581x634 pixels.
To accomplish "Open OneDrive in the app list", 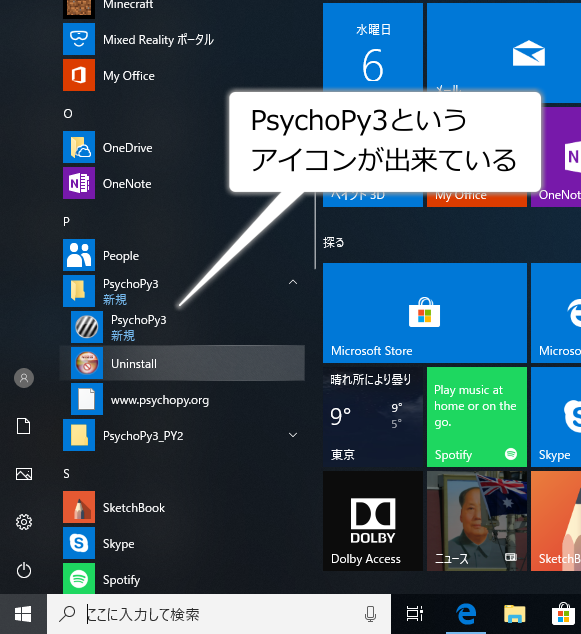I will 182,147.
